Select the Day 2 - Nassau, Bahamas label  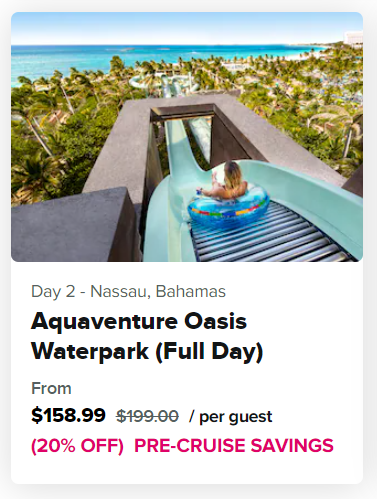click(128, 291)
